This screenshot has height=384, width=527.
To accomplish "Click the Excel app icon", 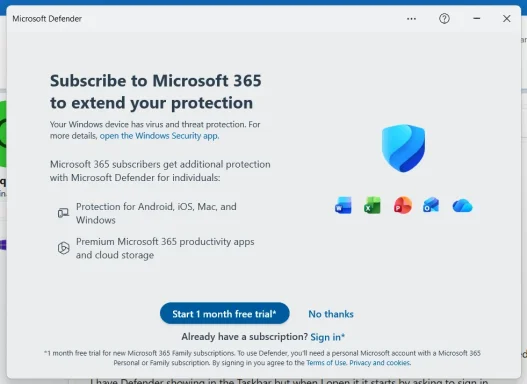I will [x=372, y=205].
